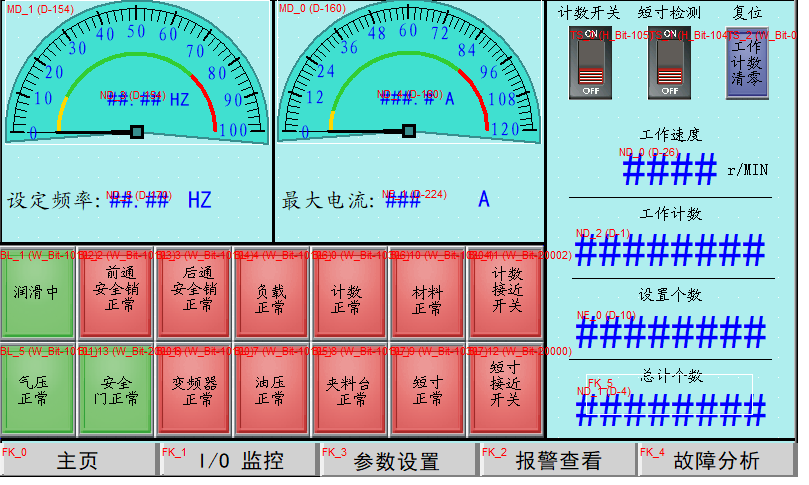
Task: Click the 最大电流 value field
Action: pyautogui.click(x=402, y=199)
